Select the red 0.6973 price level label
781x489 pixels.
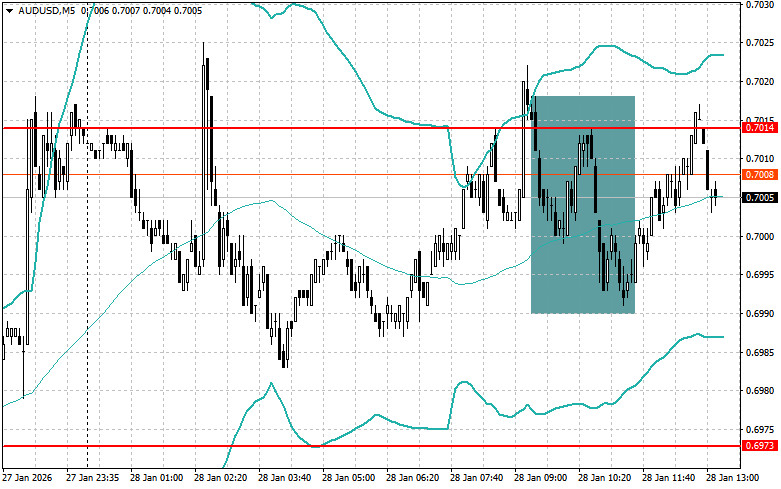coord(760,446)
